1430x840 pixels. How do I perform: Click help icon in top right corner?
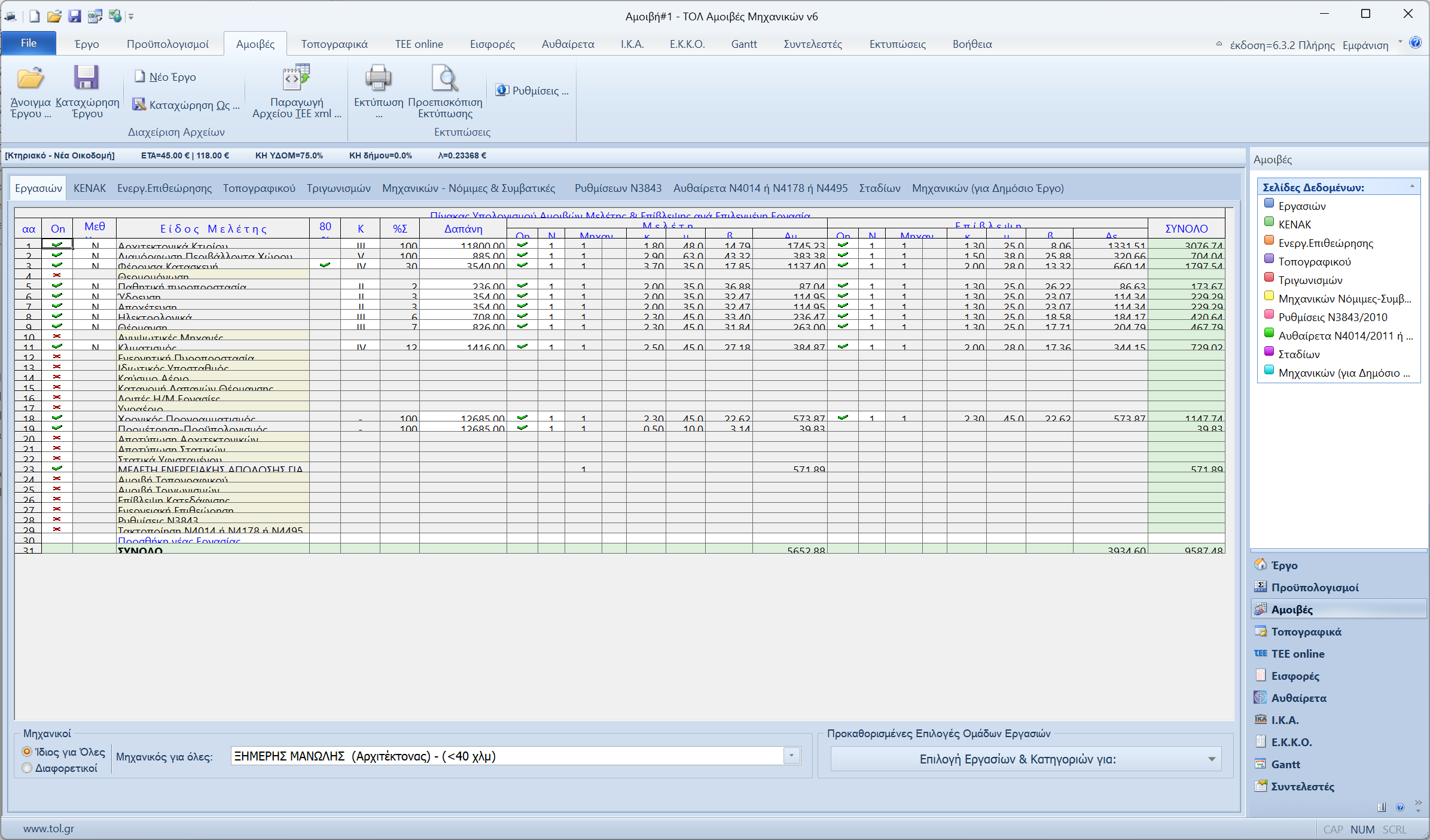1415,42
